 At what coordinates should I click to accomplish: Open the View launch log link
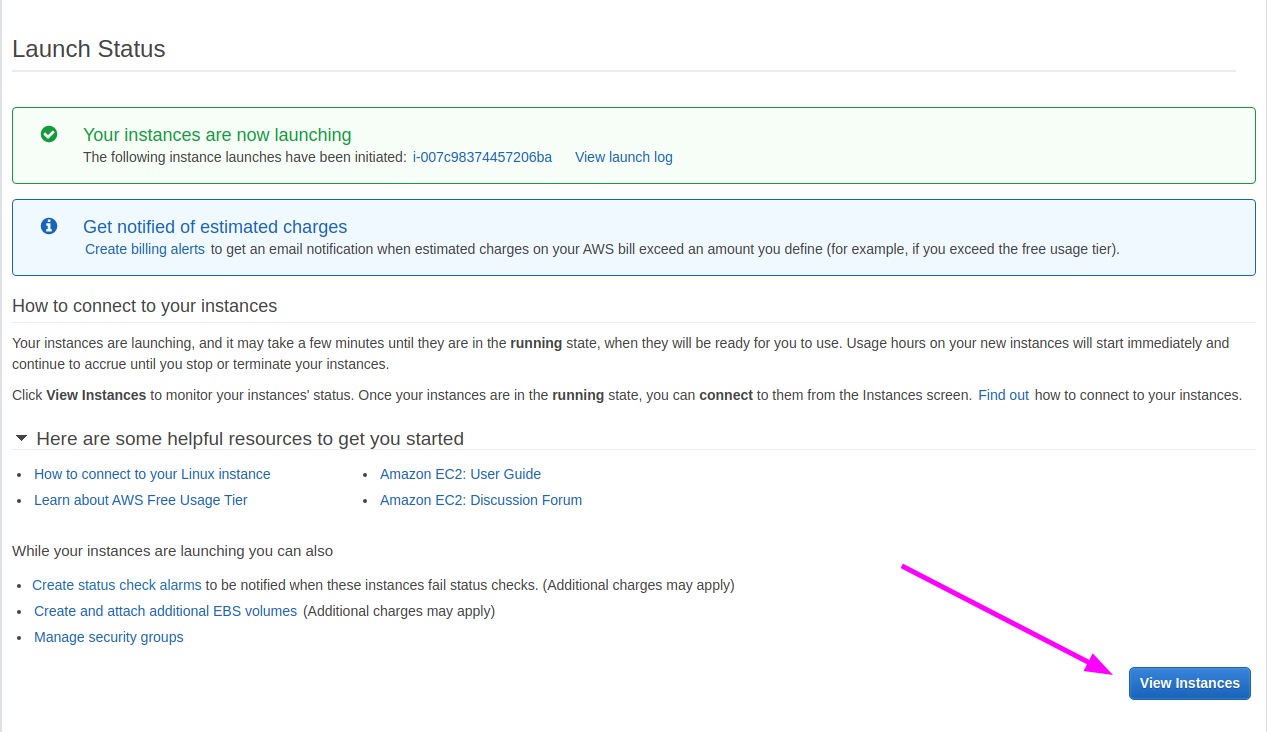coord(623,157)
